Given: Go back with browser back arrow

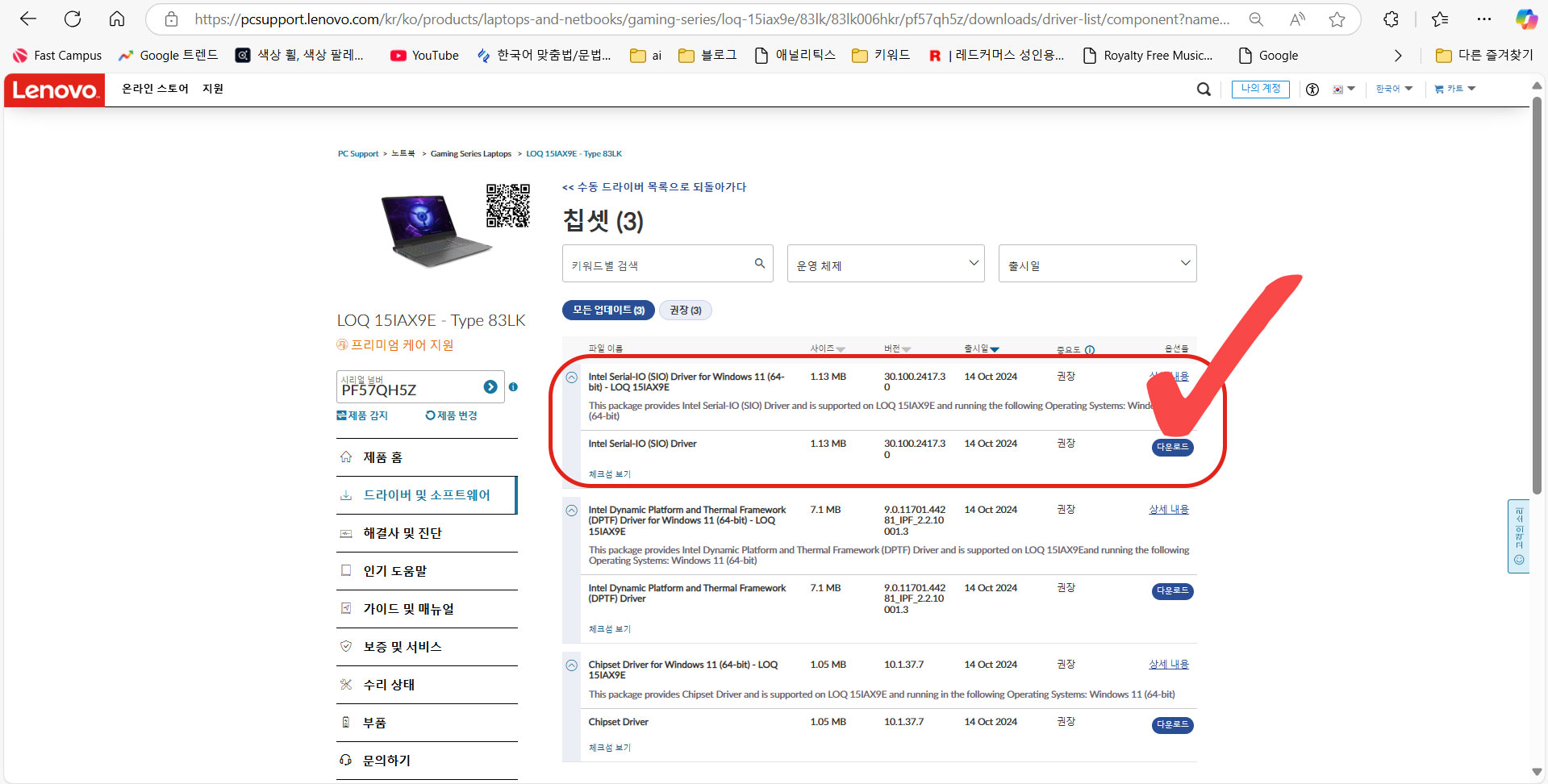Looking at the screenshot, I should 28,19.
